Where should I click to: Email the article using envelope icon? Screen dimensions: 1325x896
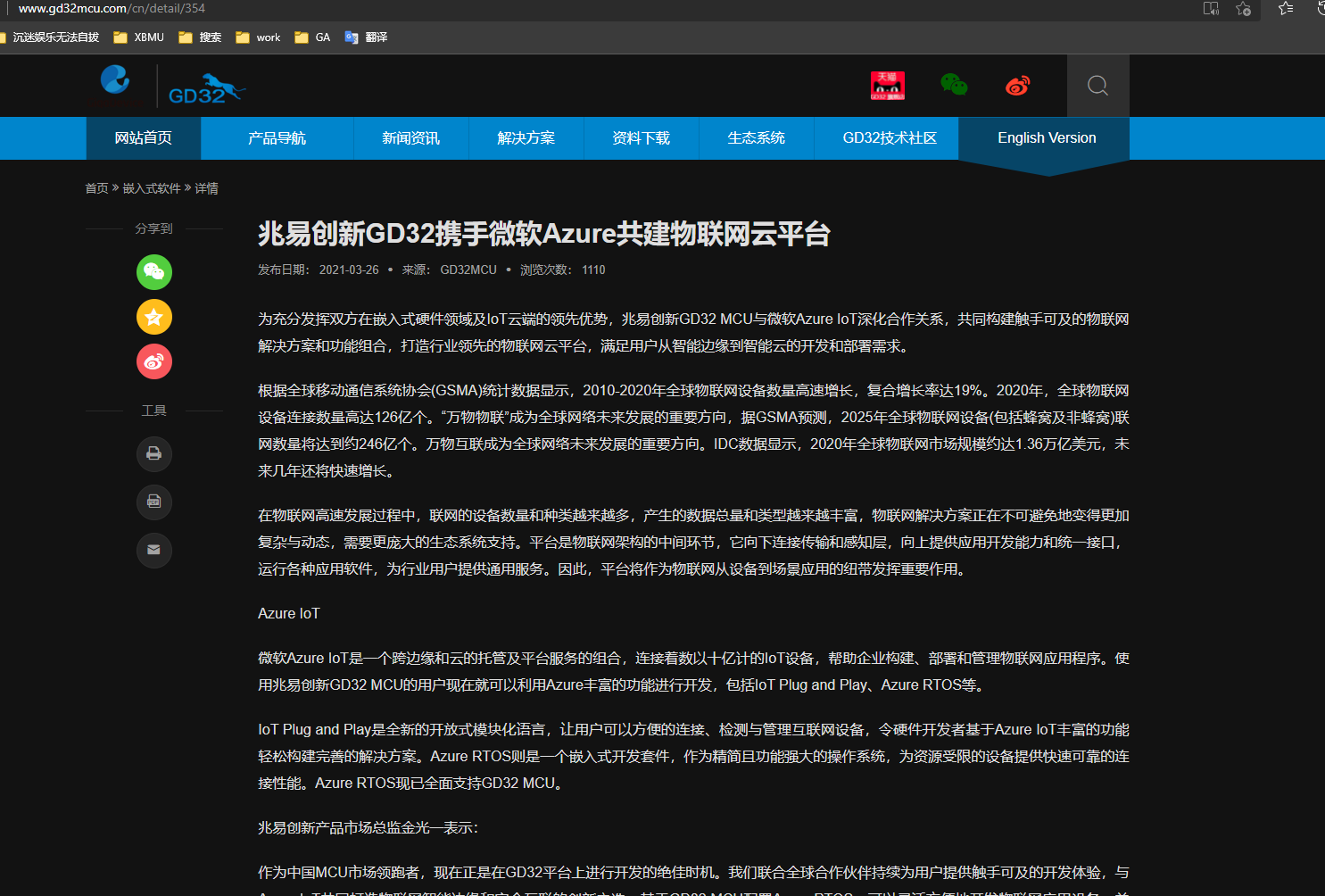point(154,550)
